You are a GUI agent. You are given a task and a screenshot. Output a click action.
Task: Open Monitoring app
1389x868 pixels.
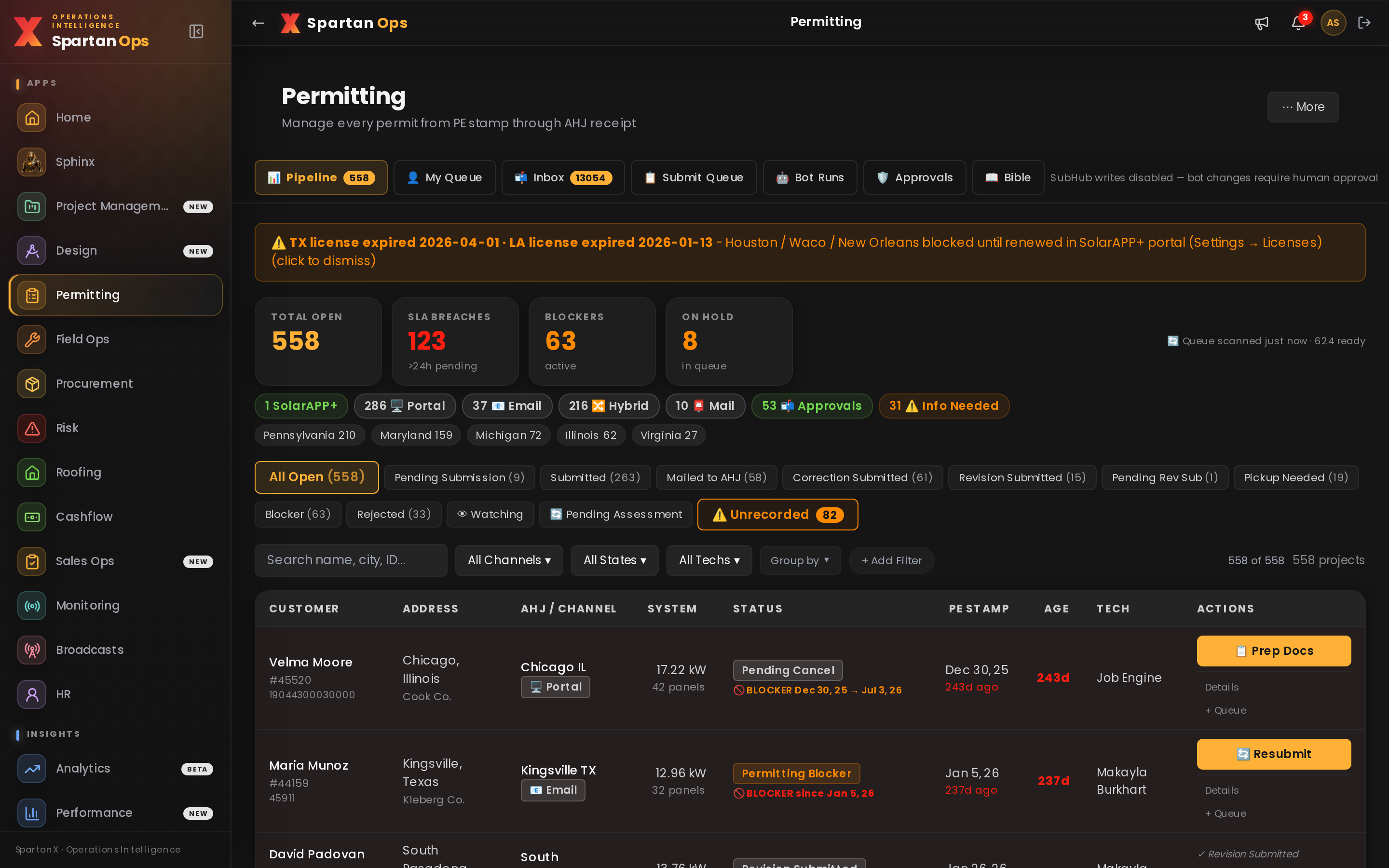coord(115,606)
